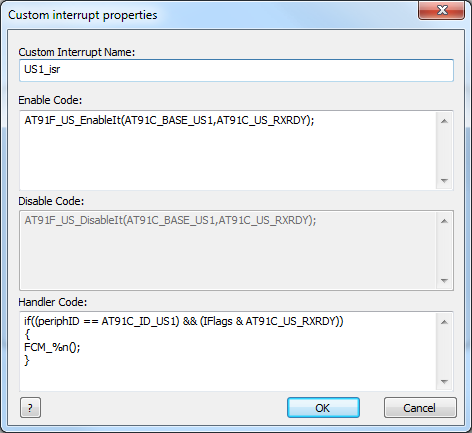Click the Disable Code vertical scrollbar track
This screenshot has width=472, height=433.
(x=444, y=251)
